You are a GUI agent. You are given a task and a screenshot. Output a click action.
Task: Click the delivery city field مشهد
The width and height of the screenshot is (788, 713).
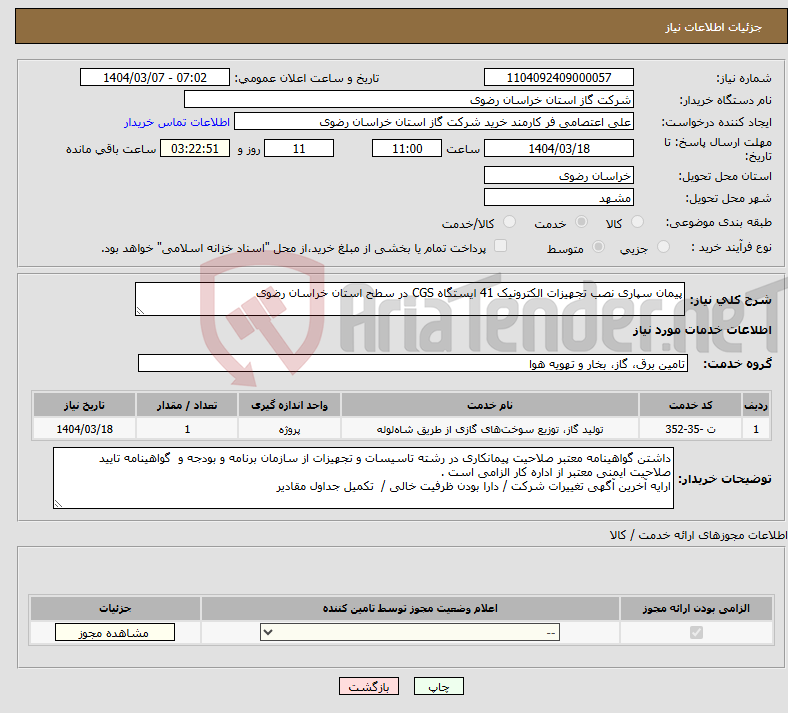coord(558,197)
